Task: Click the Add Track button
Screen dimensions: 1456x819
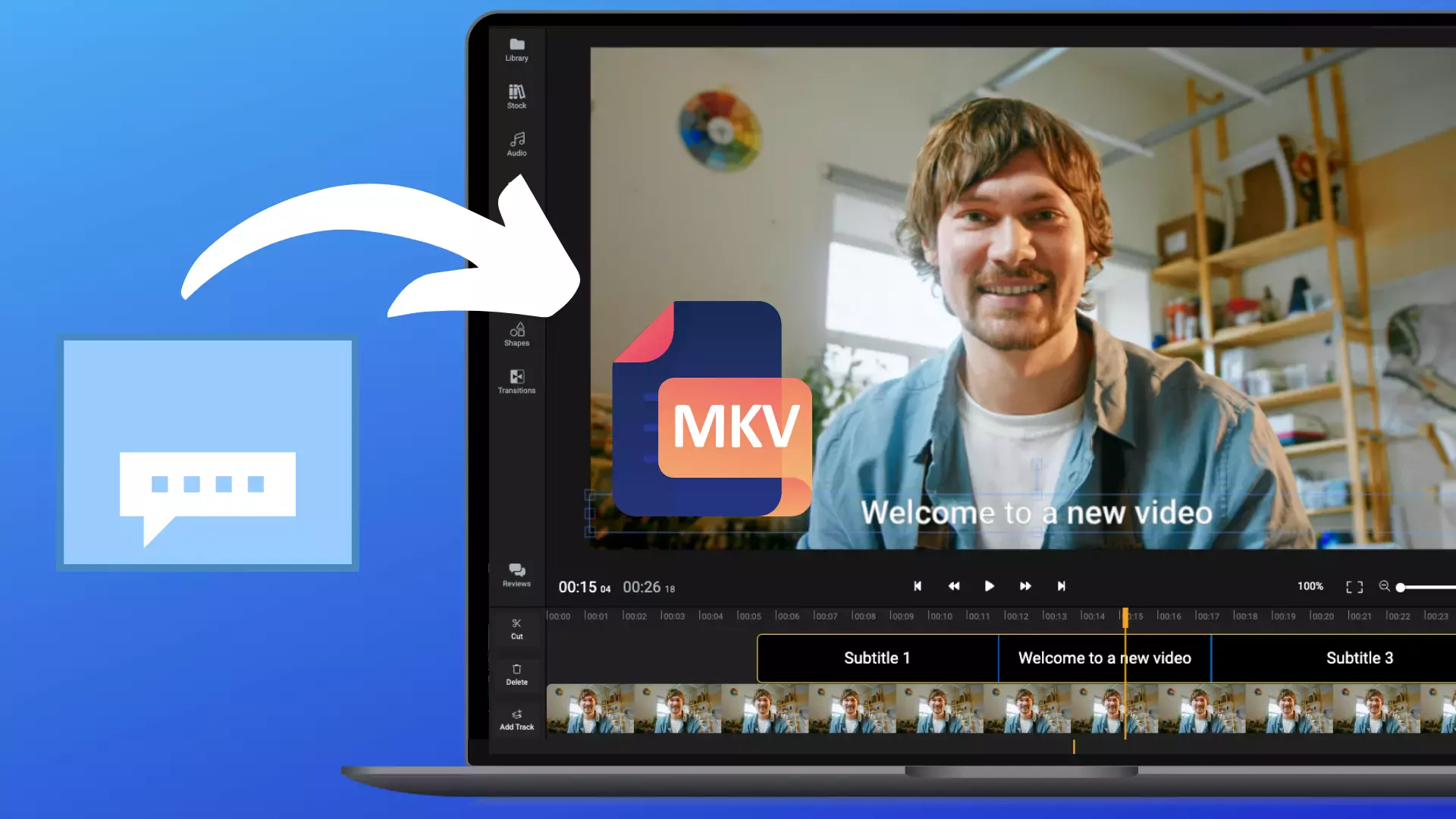Action: tap(516, 719)
